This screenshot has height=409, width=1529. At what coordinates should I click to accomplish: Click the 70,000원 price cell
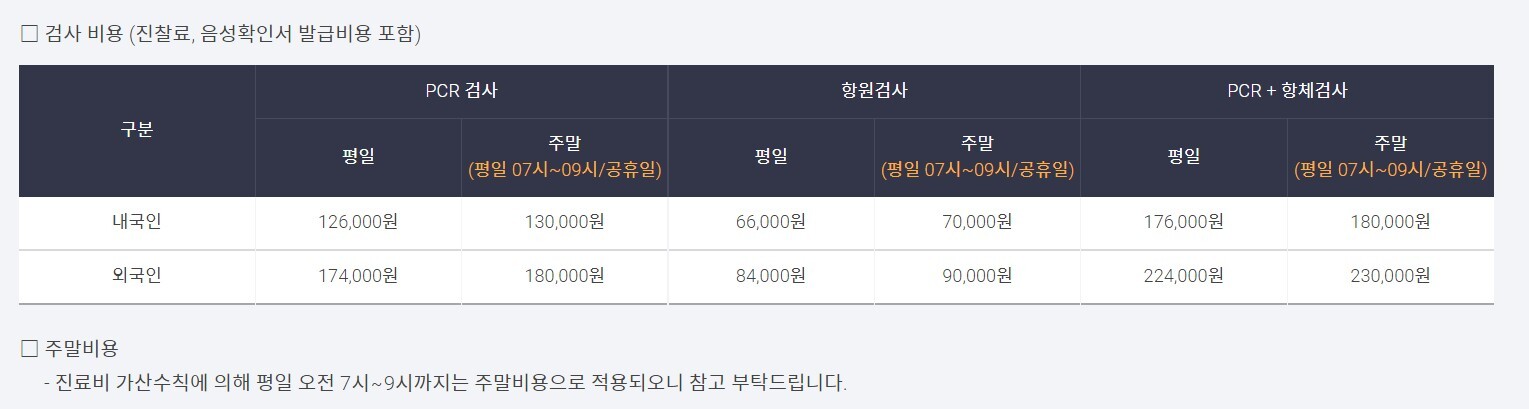[977, 222]
